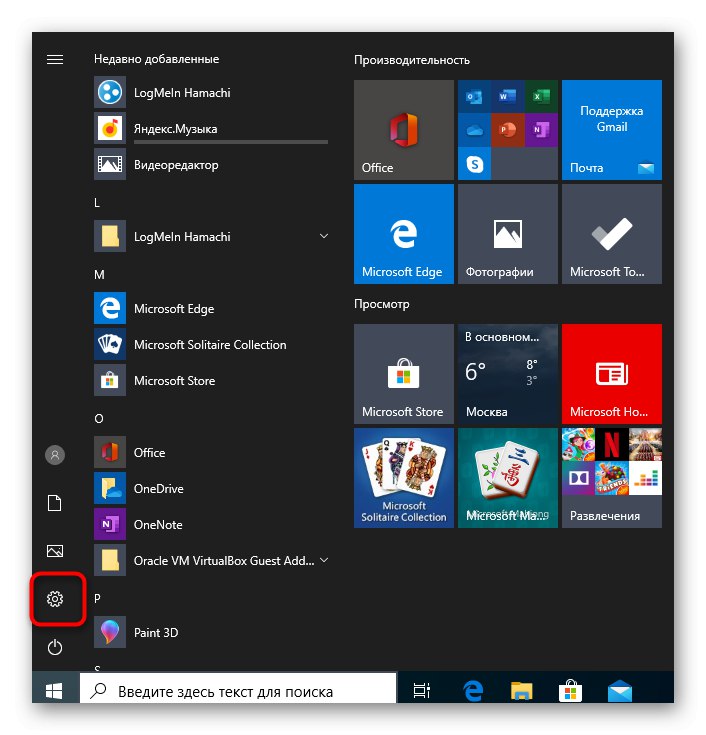Open Pictures from the sidebar
706x735 pixels.
coord(55,551)
